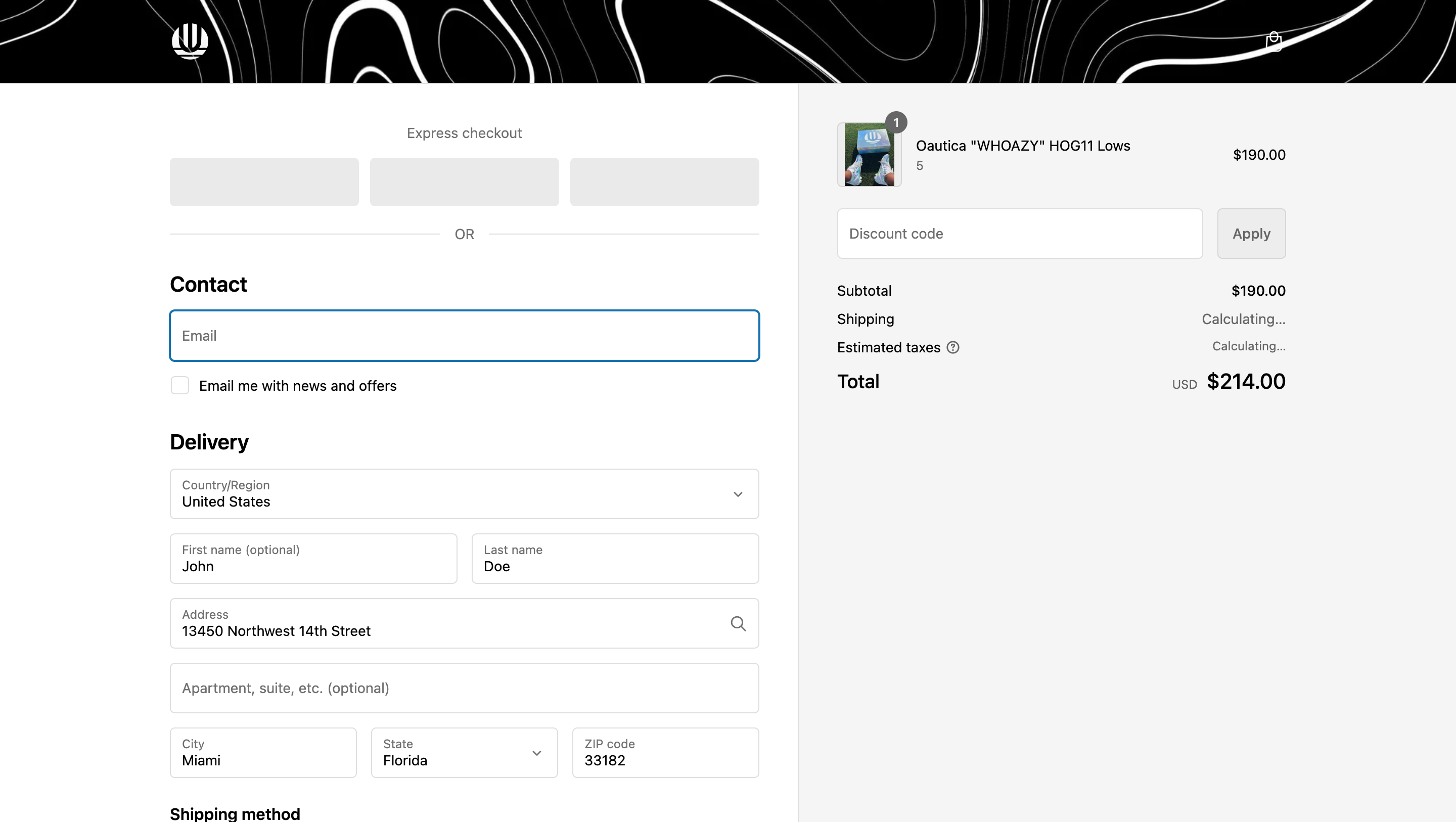Screen dimensions: 1456x822
Task: Enable email me with news and offers
Action: (x=180, y=386)
